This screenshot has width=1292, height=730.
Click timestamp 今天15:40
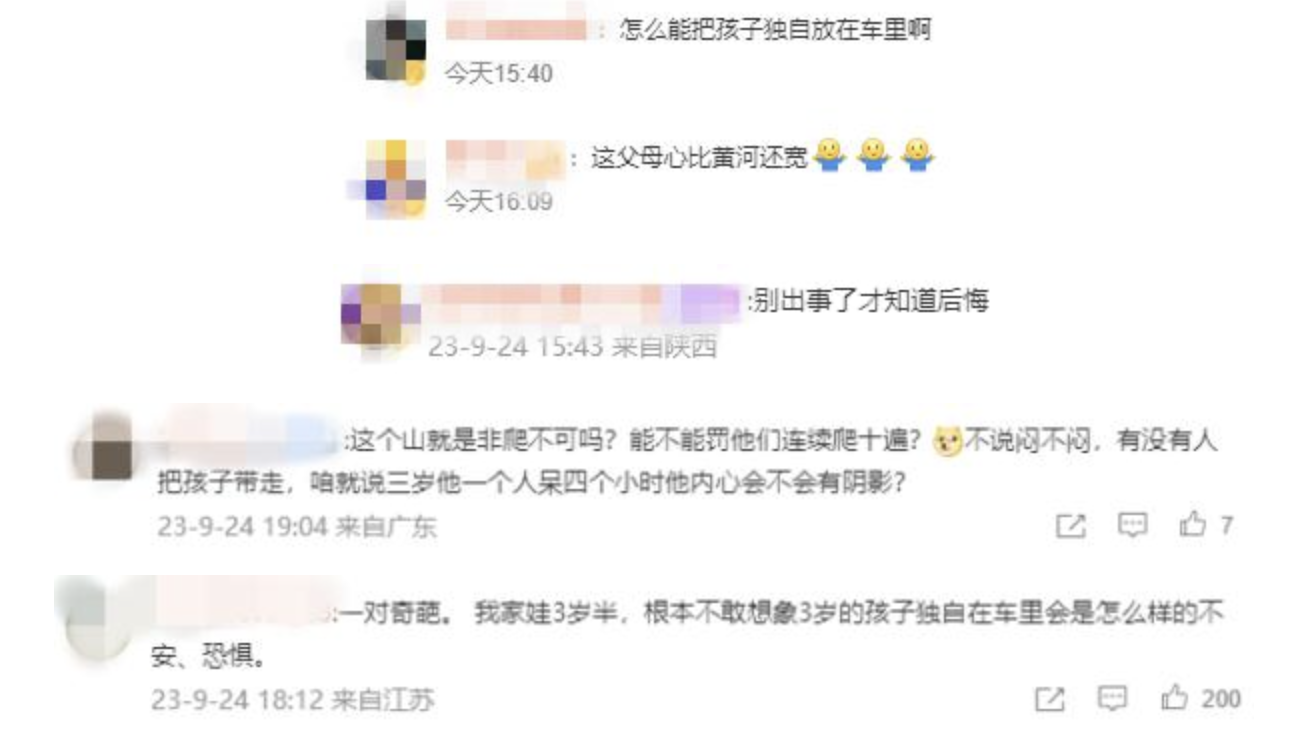point(498,74)
